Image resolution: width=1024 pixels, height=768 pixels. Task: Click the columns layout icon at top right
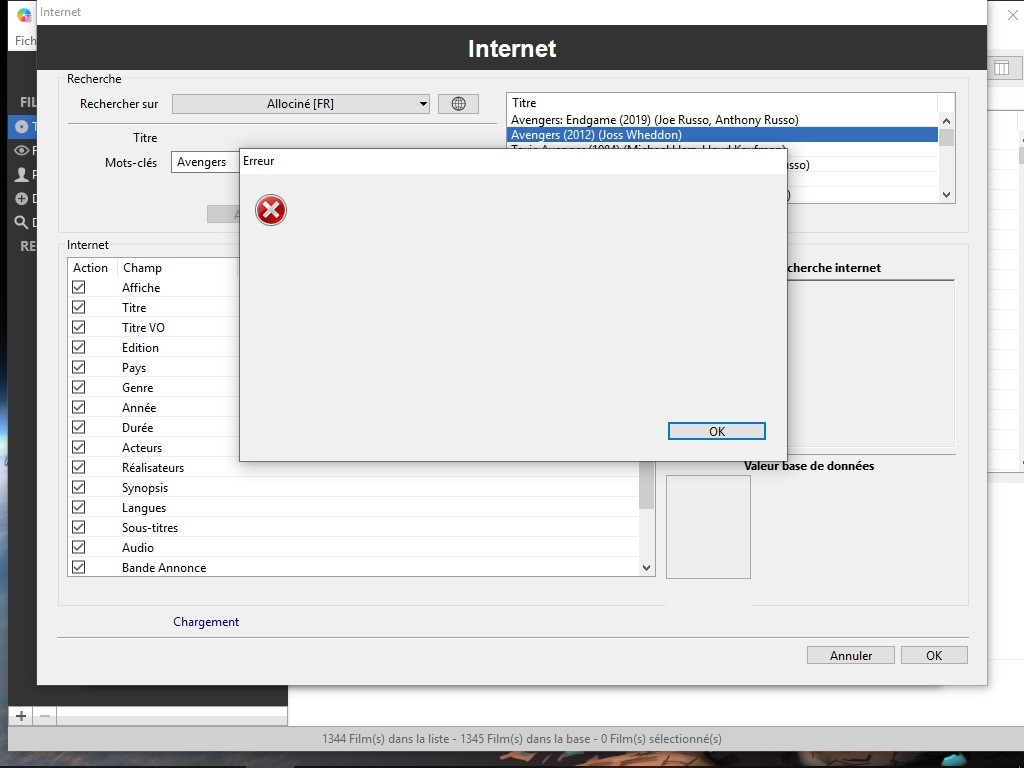tap(1001, 68)
